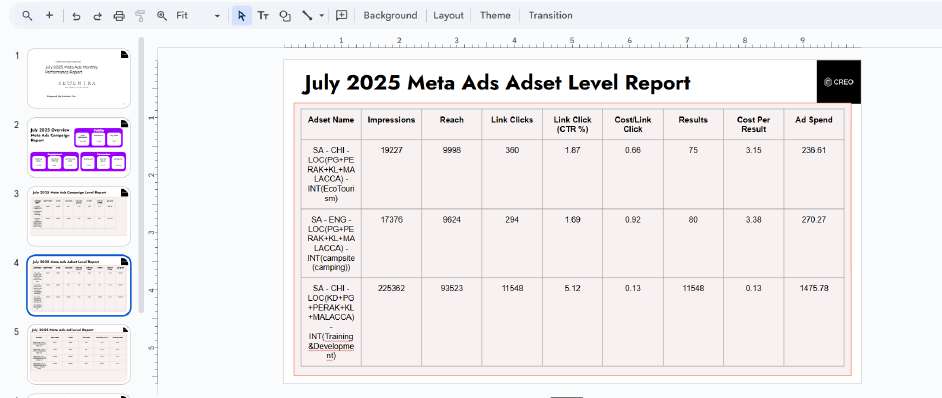This screenshot has width=942, height=398.
Task: Click the filmstrip vertical scrollbar
Action: click(x=141, y=174)
